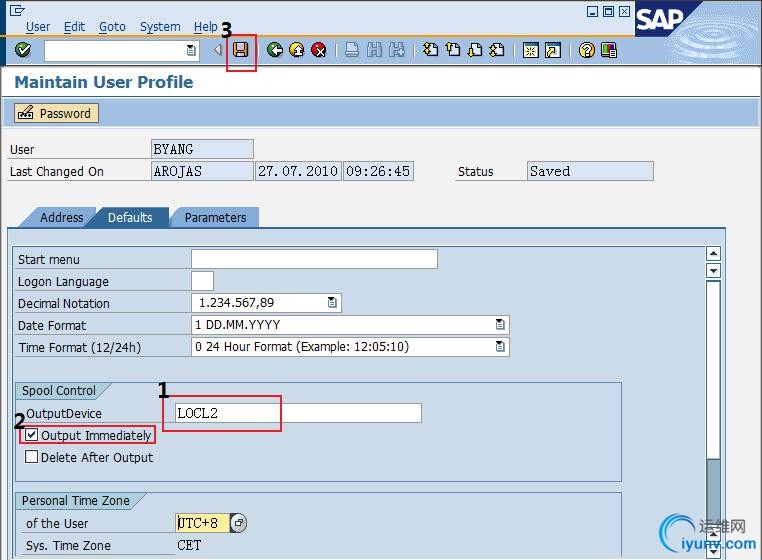Click the Status field showing Saved

pos(590,171)
